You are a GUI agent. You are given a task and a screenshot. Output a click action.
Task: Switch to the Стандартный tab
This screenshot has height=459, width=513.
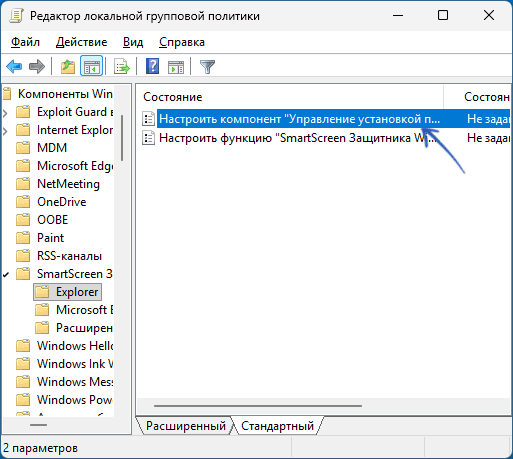click(277, 426)
